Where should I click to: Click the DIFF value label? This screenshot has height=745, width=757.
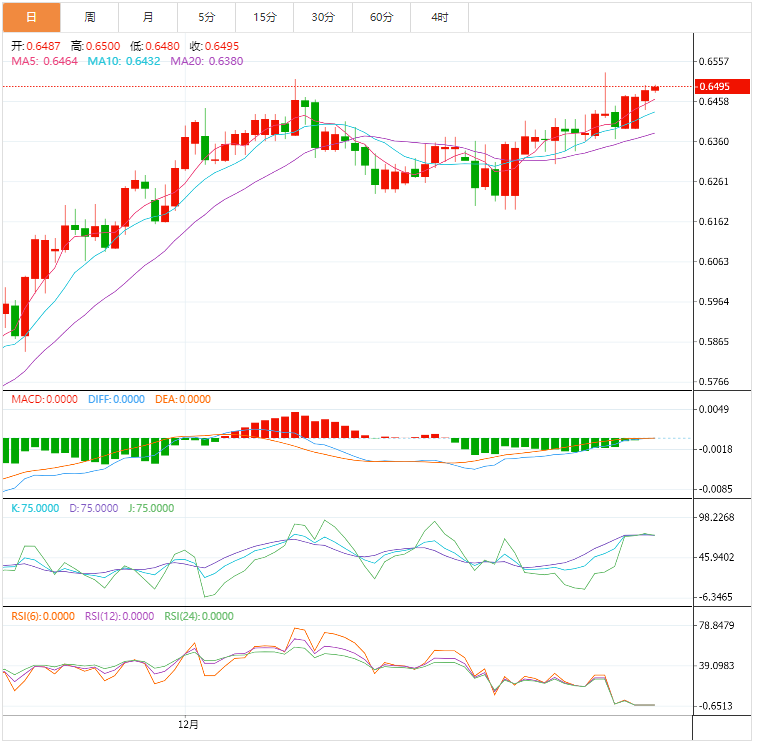pos(115,399)
